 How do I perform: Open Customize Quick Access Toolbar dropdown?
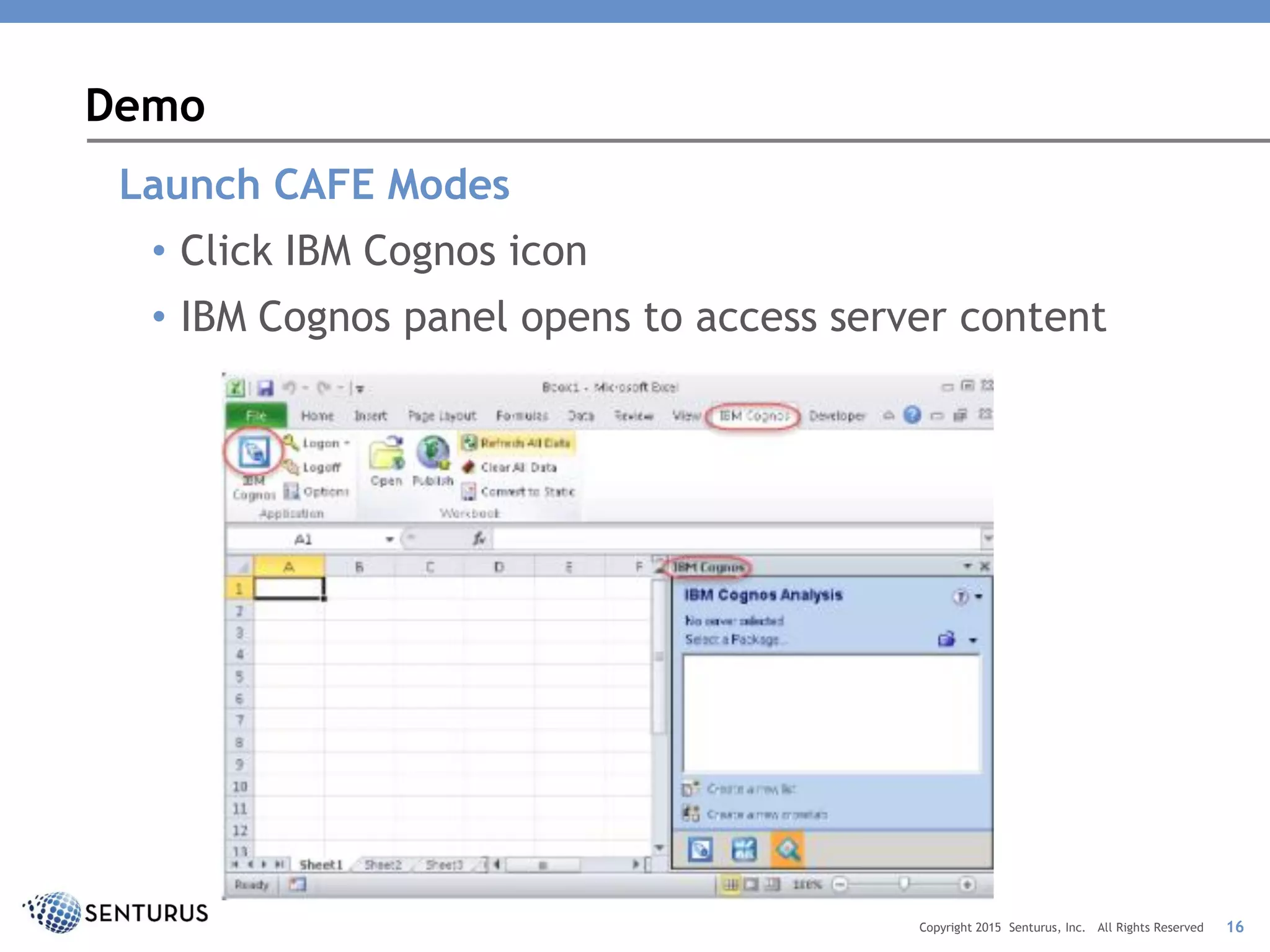point(360,389)
